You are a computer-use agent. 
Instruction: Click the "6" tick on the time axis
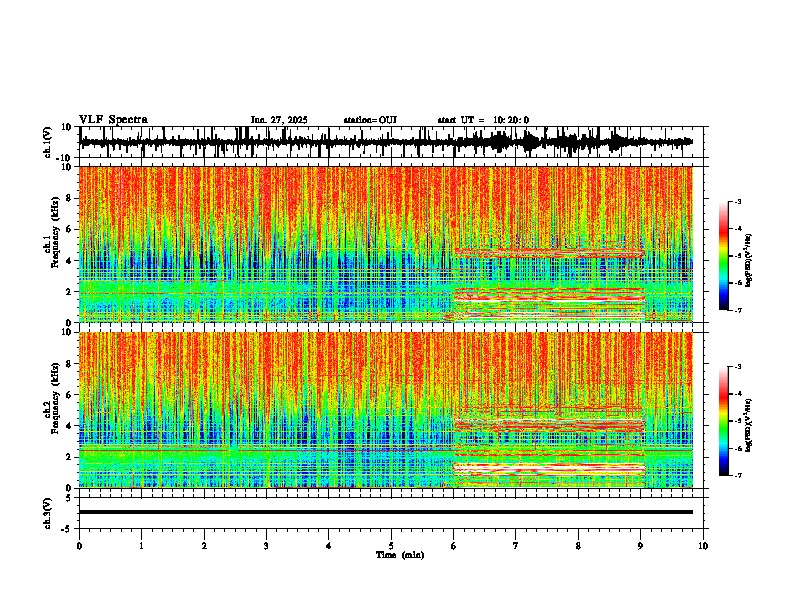point(454,546)
